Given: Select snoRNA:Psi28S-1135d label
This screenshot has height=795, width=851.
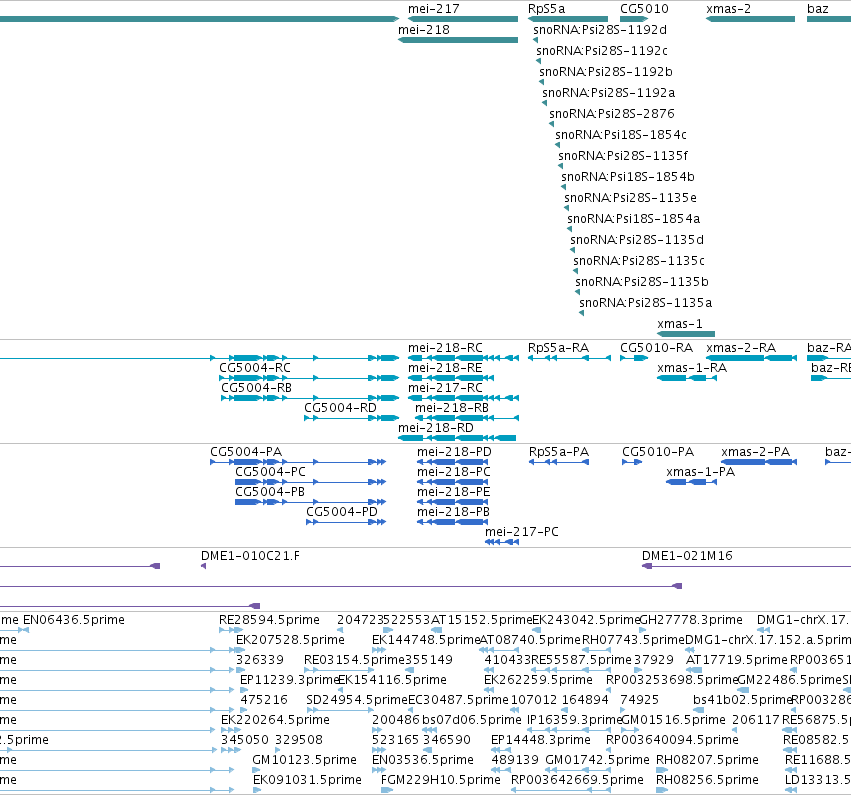Looking at the screenshot, I should pyautogui.click(x=637, y=240).
